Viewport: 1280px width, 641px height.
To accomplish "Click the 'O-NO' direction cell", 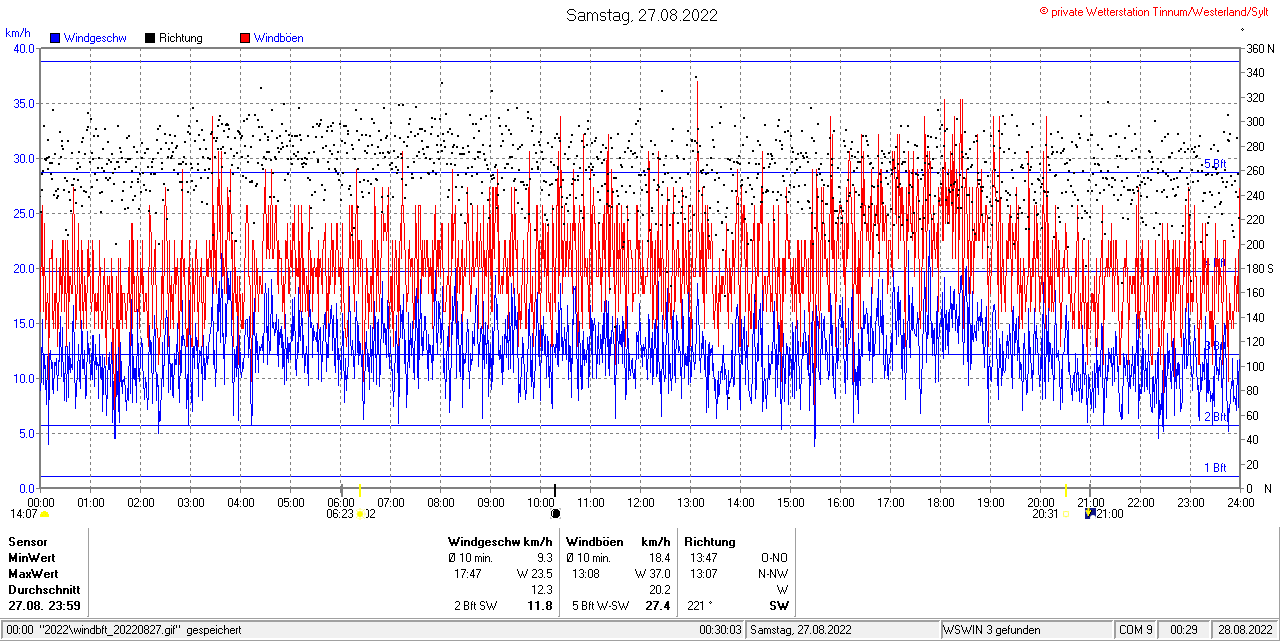I will tap(774, 557).
